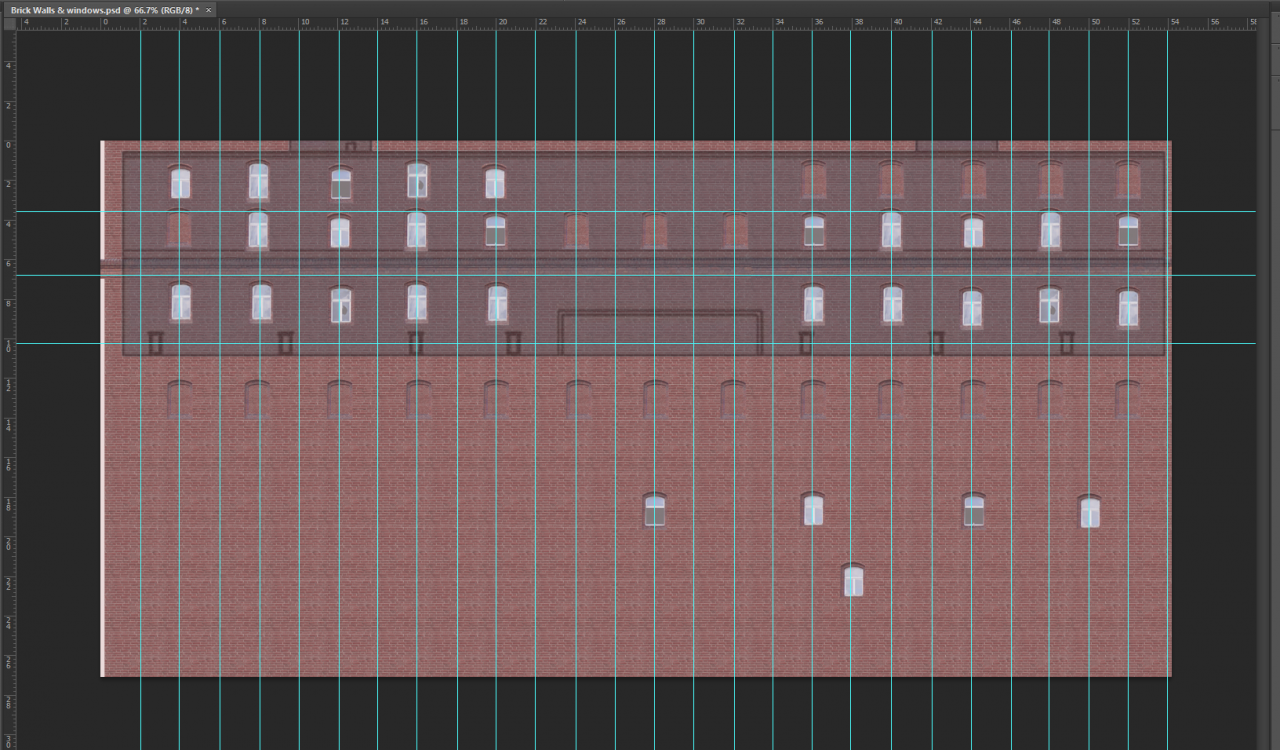
Task: Click the 54 mark on the horizontal ruler
Action: (1174, 21)
